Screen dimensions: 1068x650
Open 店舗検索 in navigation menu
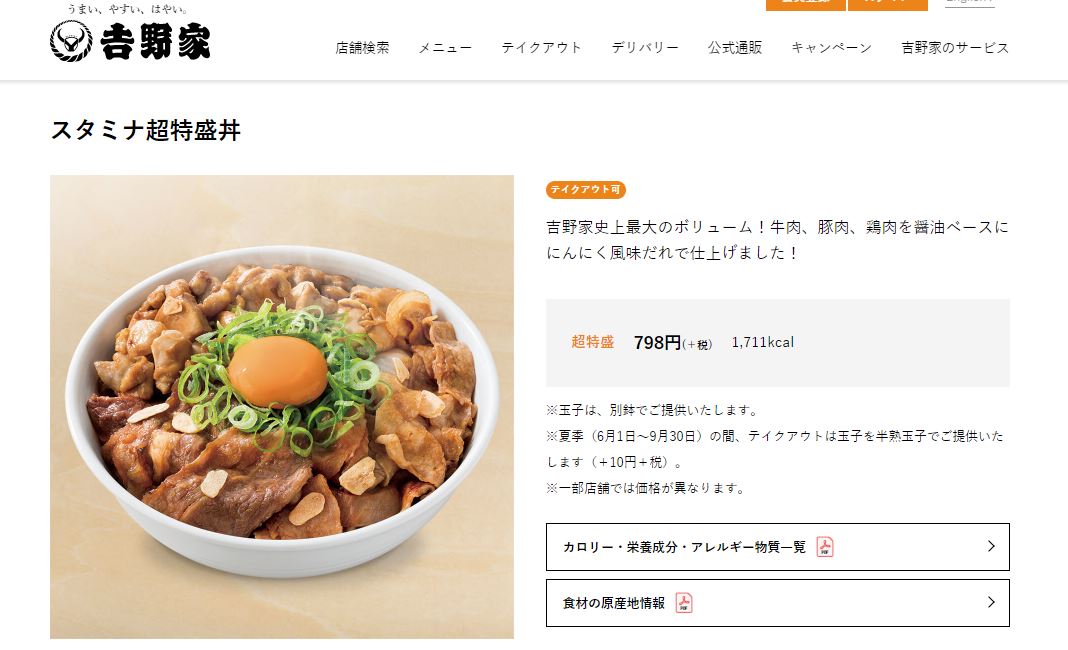pyautogui.click(x=362, y=48)
